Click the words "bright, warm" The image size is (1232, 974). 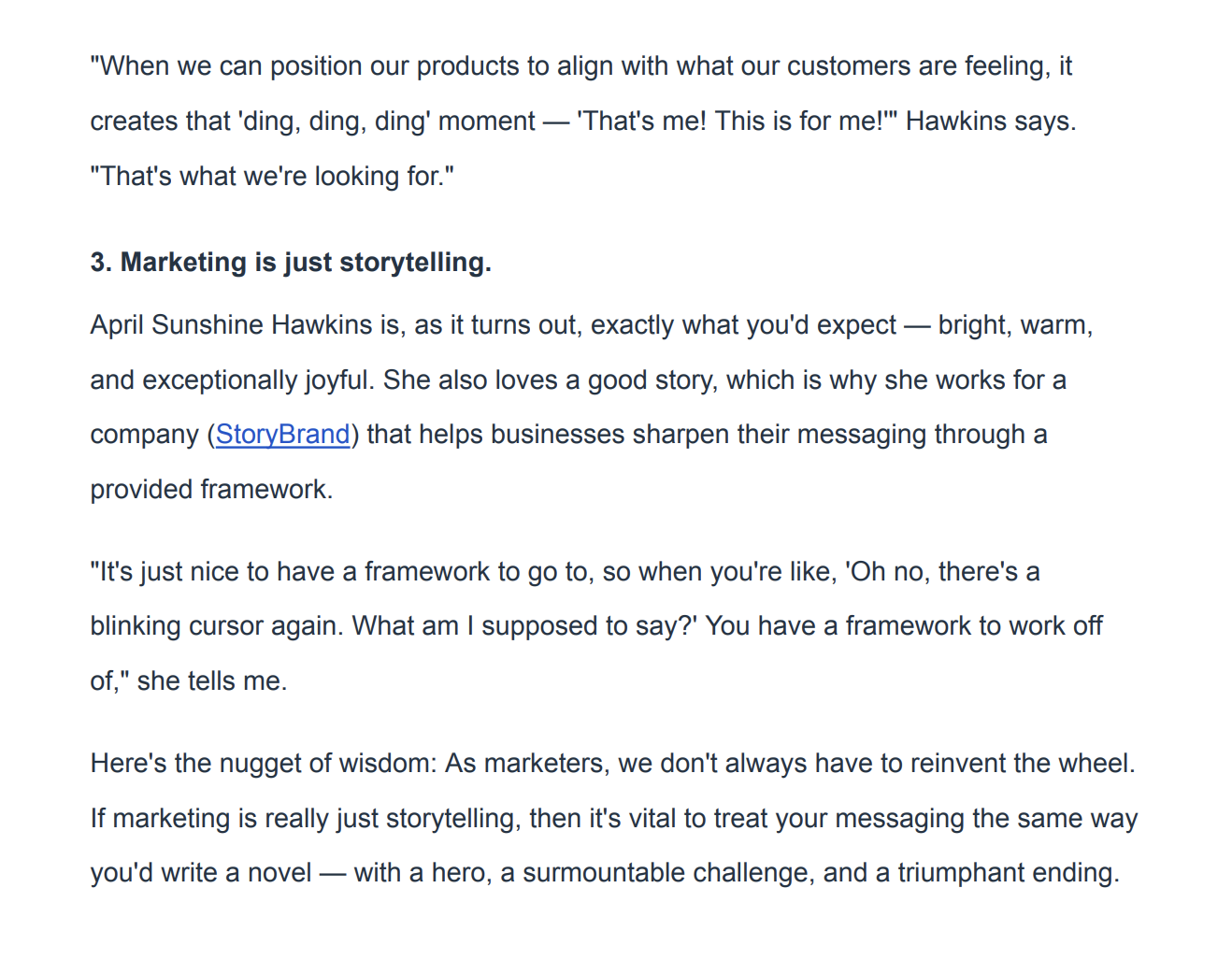(1013, 325)
